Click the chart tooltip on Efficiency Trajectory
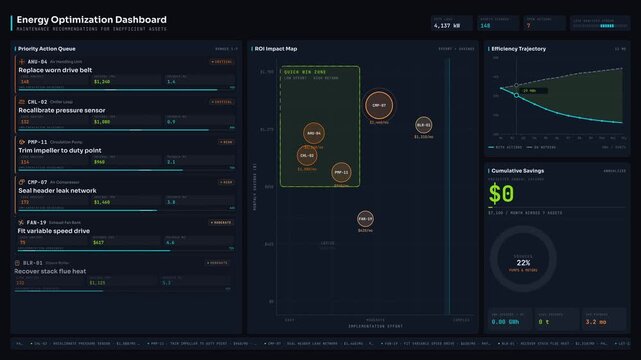The height and width of the screenshot is (360, 641). pyautogui.click(x=533, y=91)
